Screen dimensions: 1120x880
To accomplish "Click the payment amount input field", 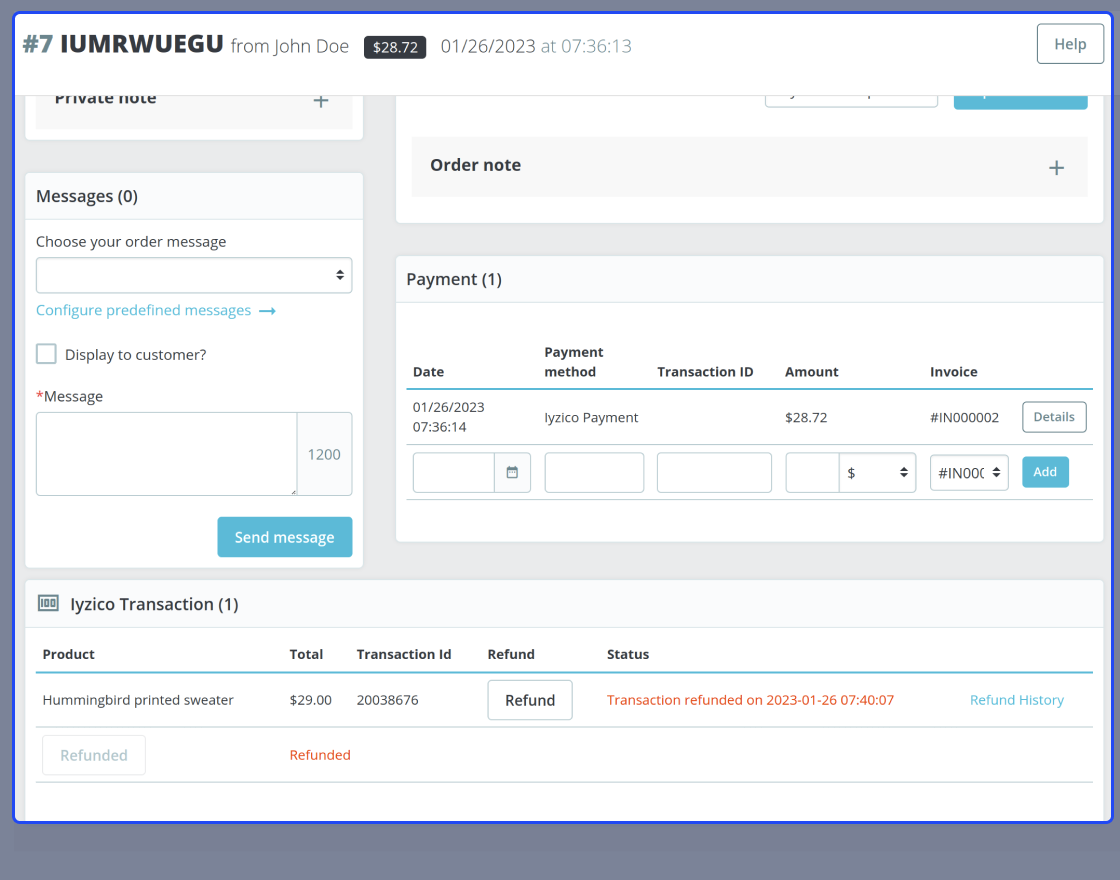I will (x=812, y=472).
